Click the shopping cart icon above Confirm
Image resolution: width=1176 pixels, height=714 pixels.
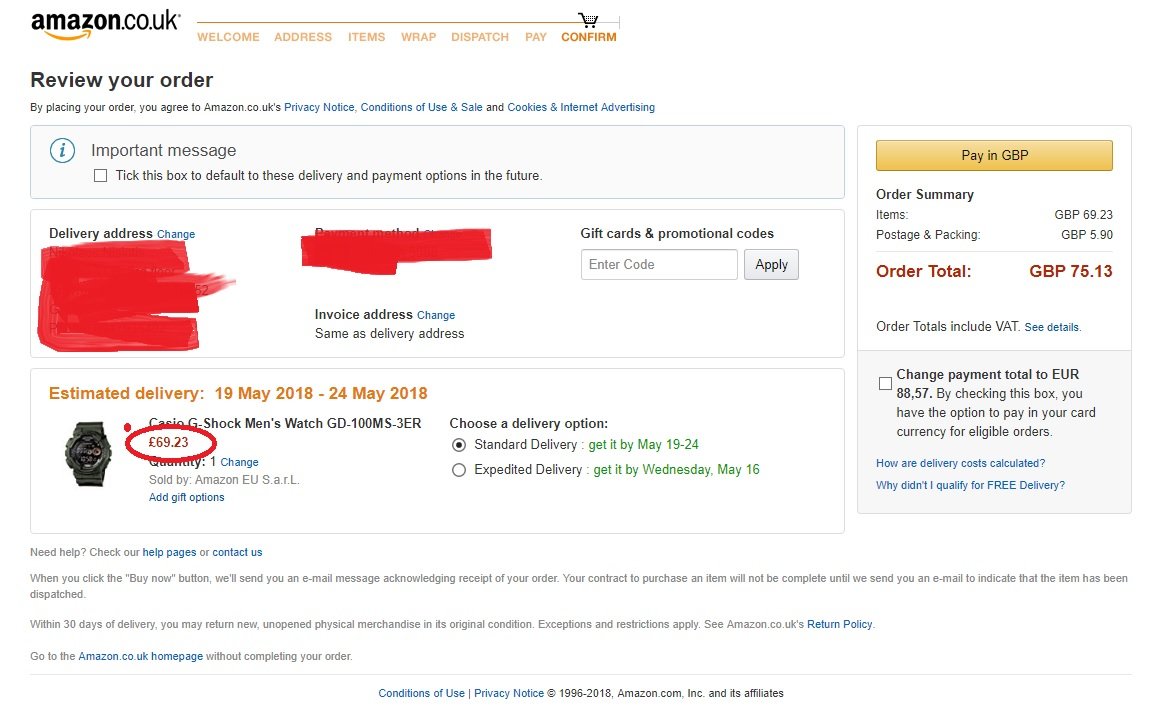[588, 20]
